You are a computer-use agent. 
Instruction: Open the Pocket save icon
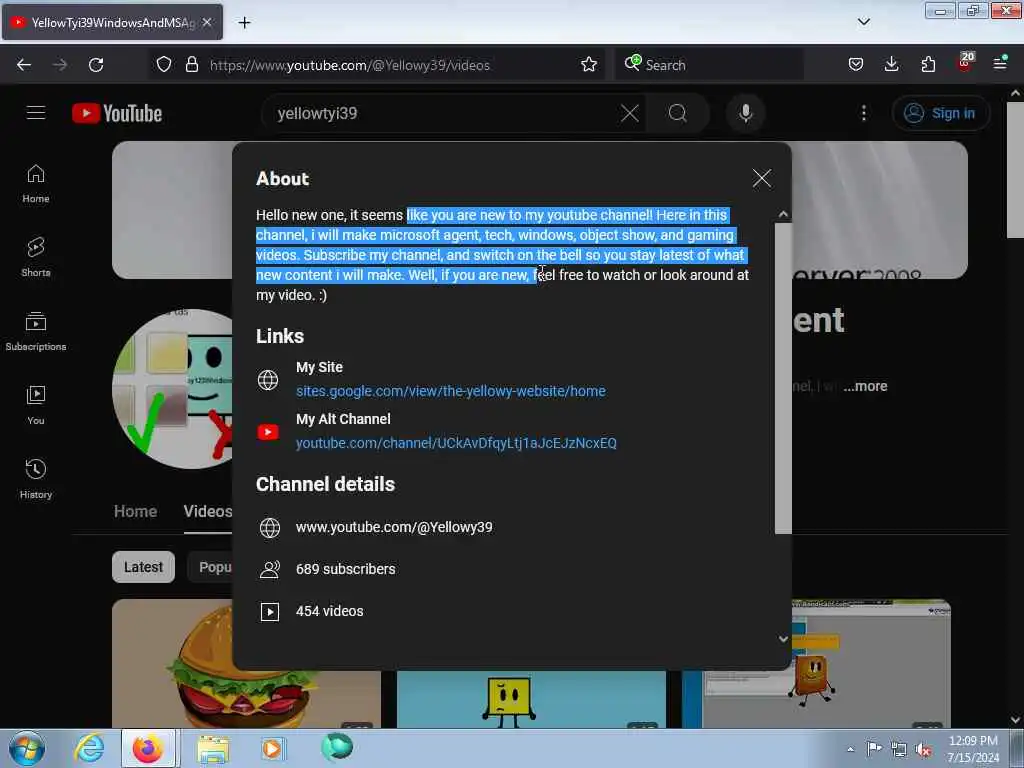pos(856,65)
